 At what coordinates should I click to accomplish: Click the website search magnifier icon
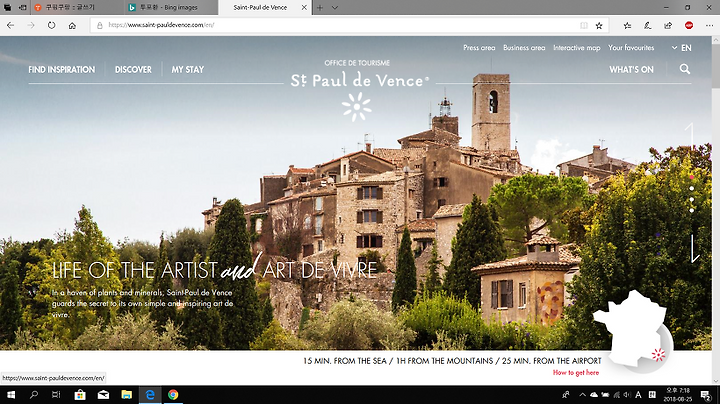(x=685, y=69)
